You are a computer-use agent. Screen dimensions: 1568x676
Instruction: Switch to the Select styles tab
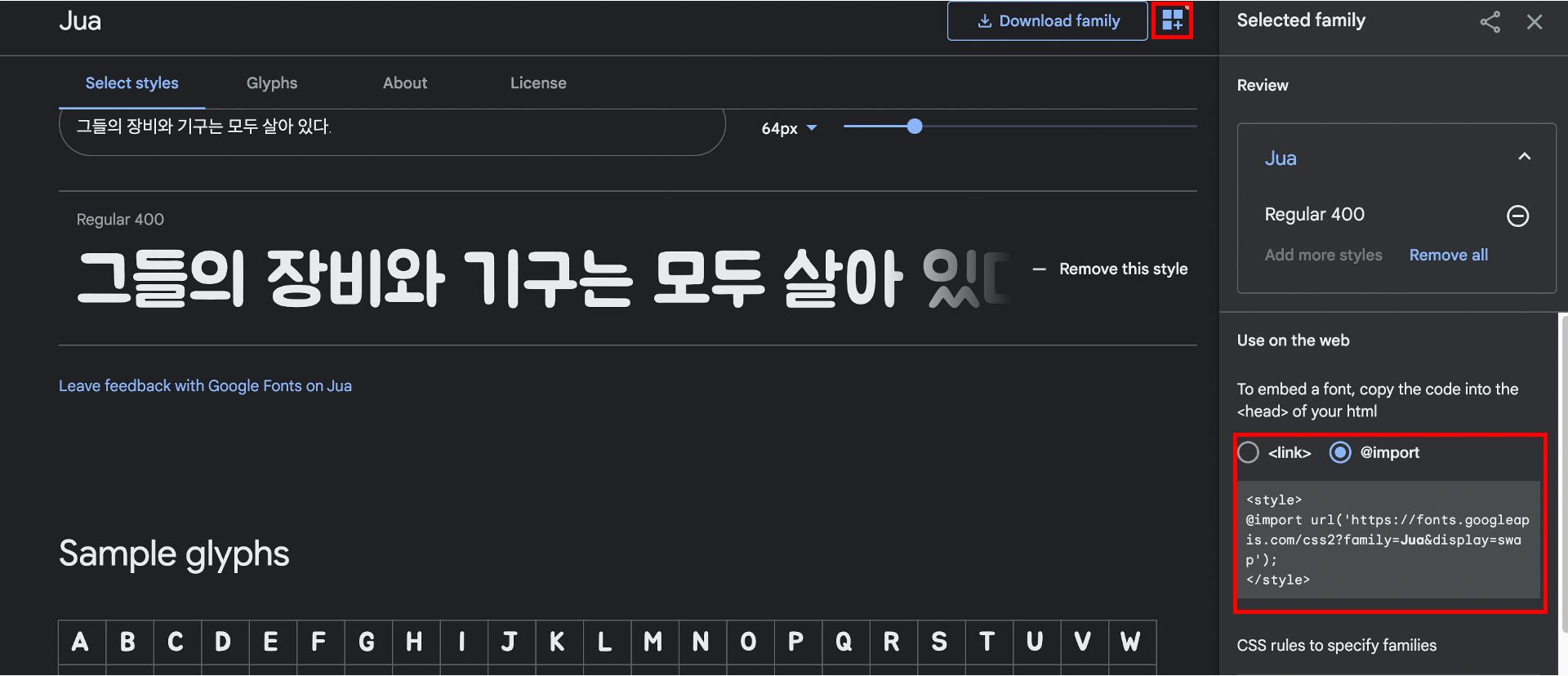pos(132,83)
